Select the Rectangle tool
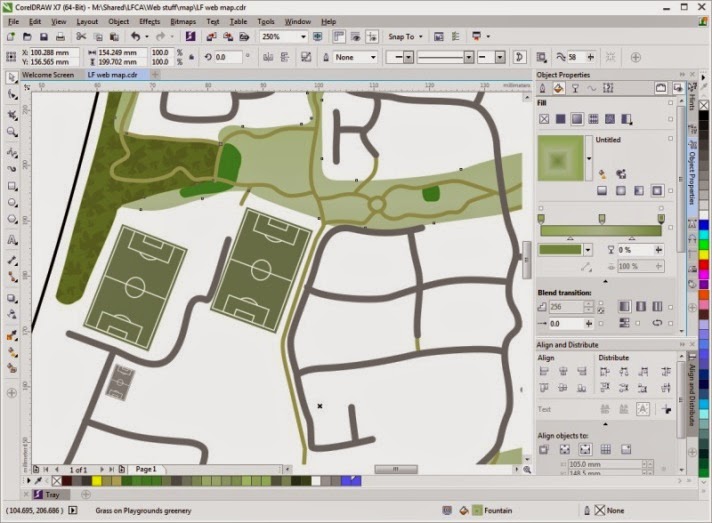The image size is (712, 523). click(12, 186)
